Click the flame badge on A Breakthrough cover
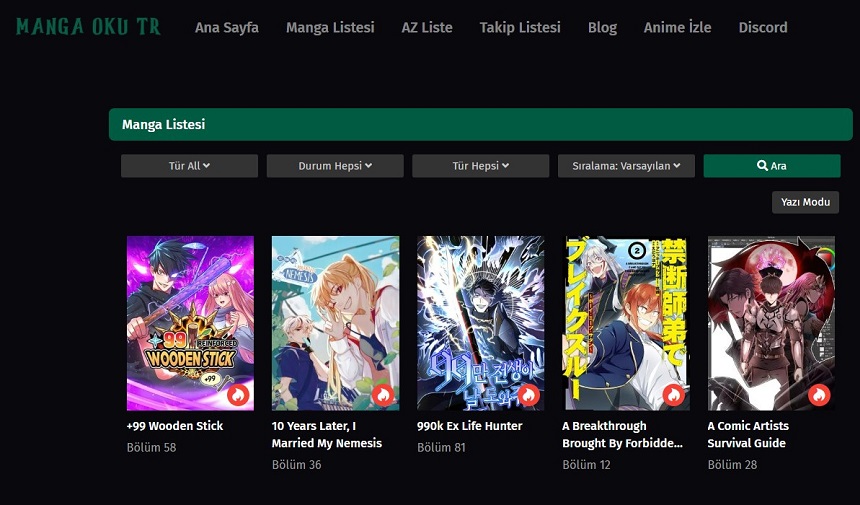Viewport: 860px width, 505px height. click(674, 394)
